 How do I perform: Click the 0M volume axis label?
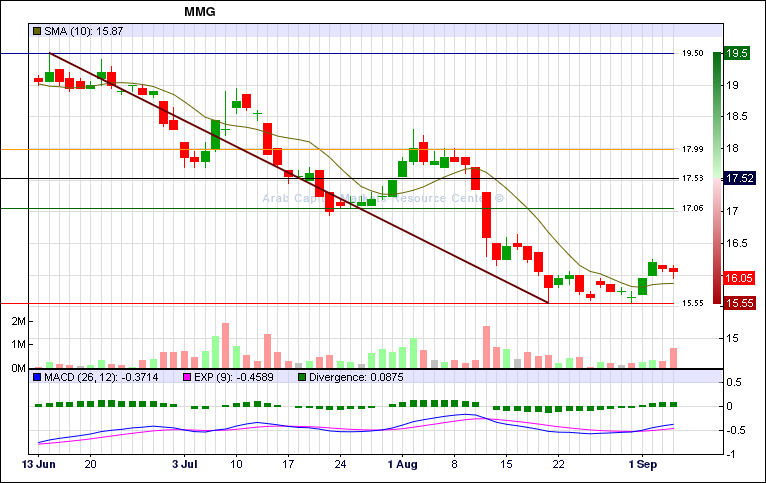tap(19, 368)
